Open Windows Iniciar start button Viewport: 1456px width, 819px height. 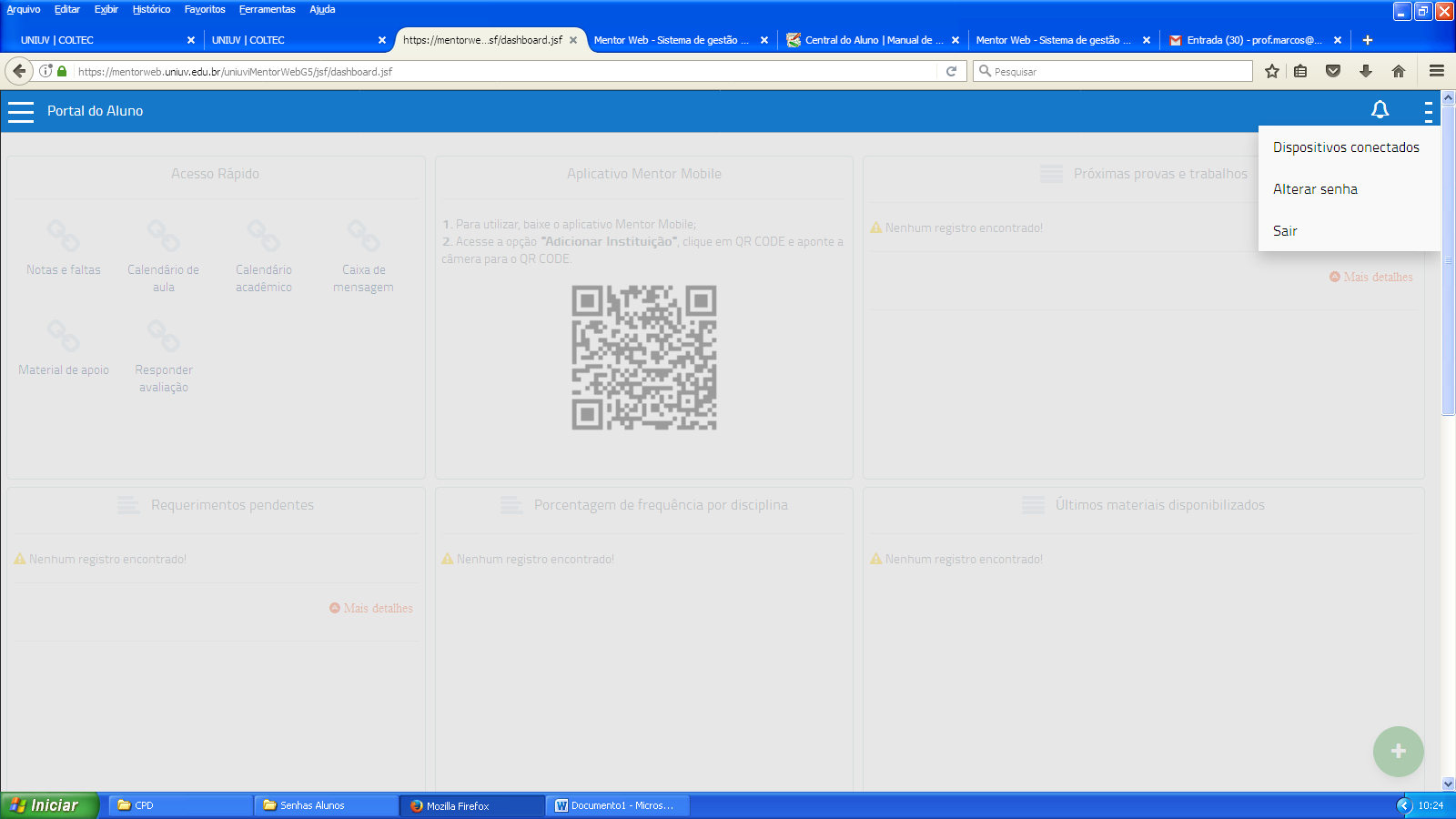click(x=45, y=805)
